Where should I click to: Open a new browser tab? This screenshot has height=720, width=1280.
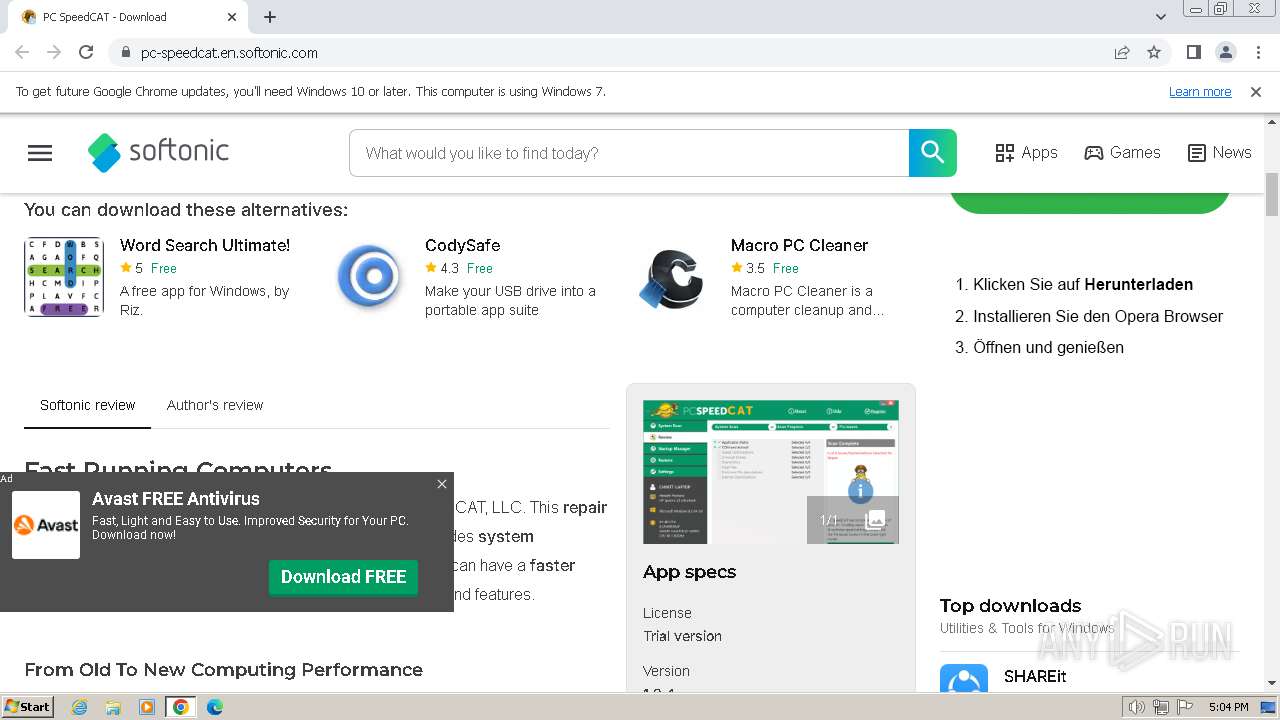270,17
